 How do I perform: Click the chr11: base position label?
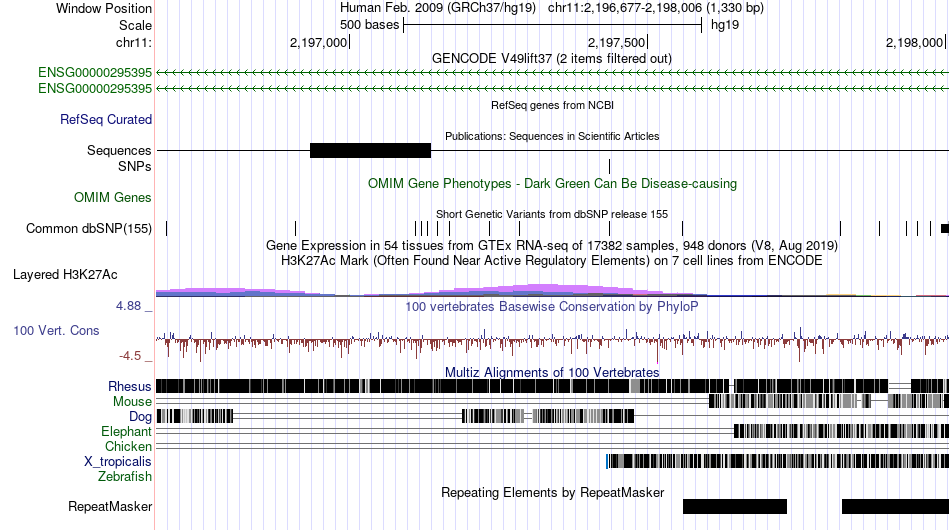133,42
